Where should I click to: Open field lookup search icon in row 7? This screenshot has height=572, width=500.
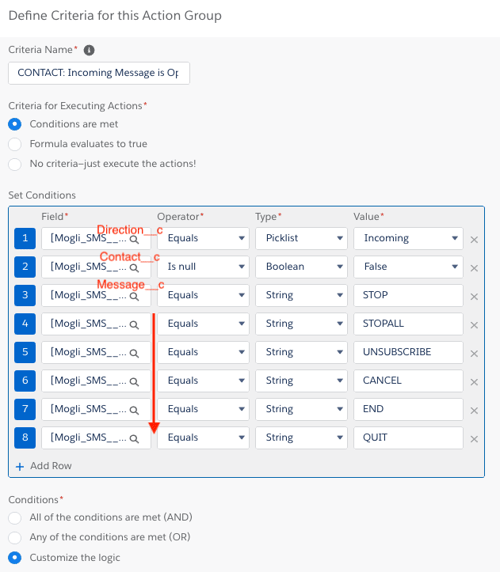(134, 410)
